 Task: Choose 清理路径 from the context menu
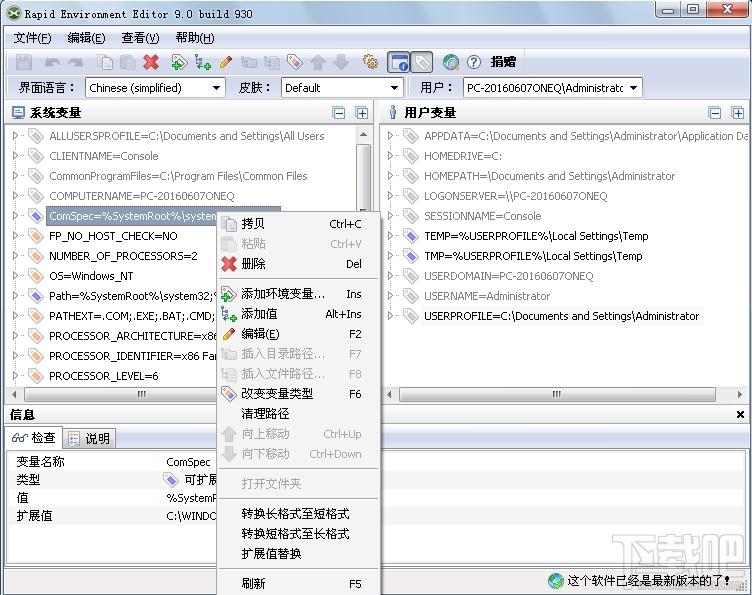[298, 414]
